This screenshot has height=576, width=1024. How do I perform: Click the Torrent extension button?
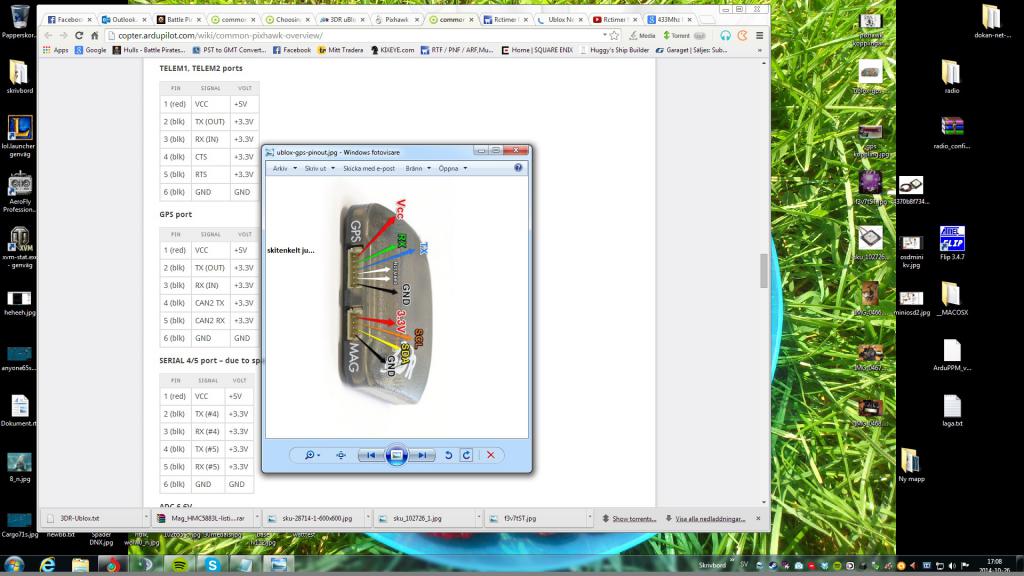point(684,35)
